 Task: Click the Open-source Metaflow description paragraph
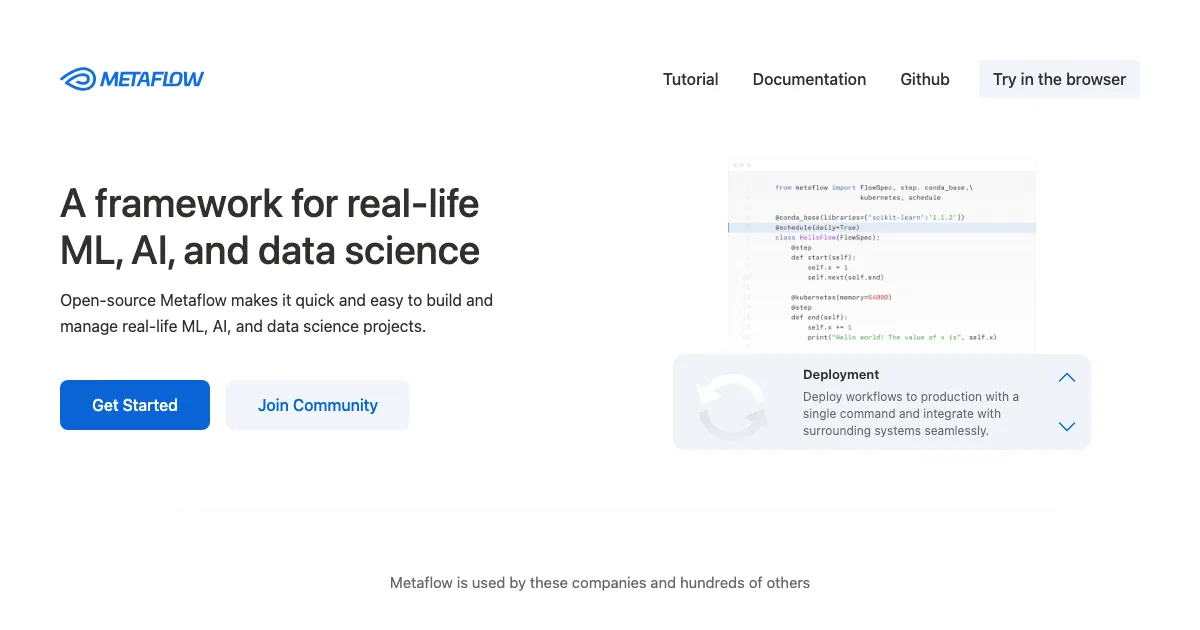(276, 313)
